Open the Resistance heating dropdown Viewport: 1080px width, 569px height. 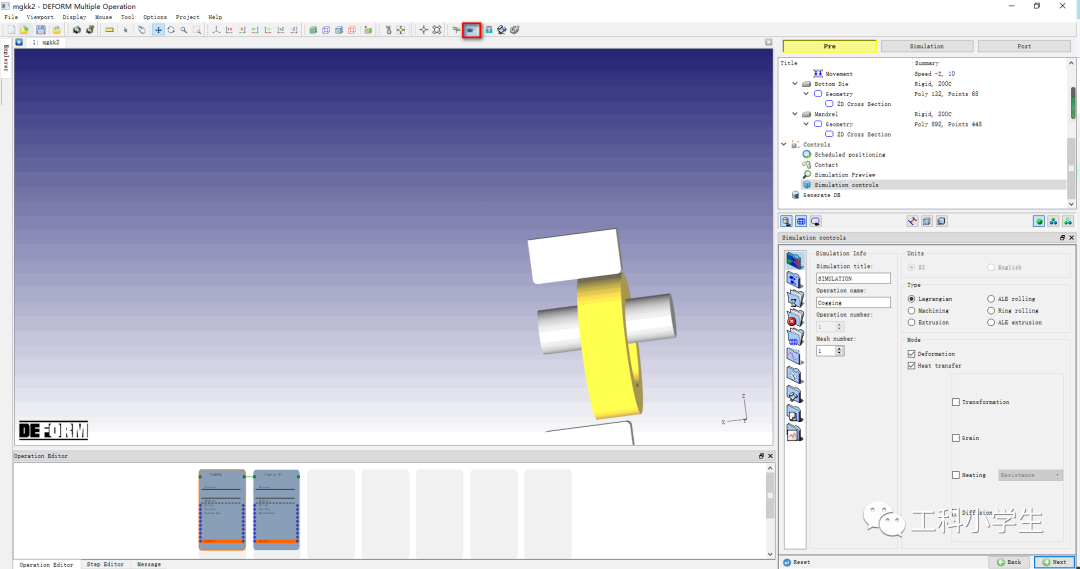[1030, 475]
